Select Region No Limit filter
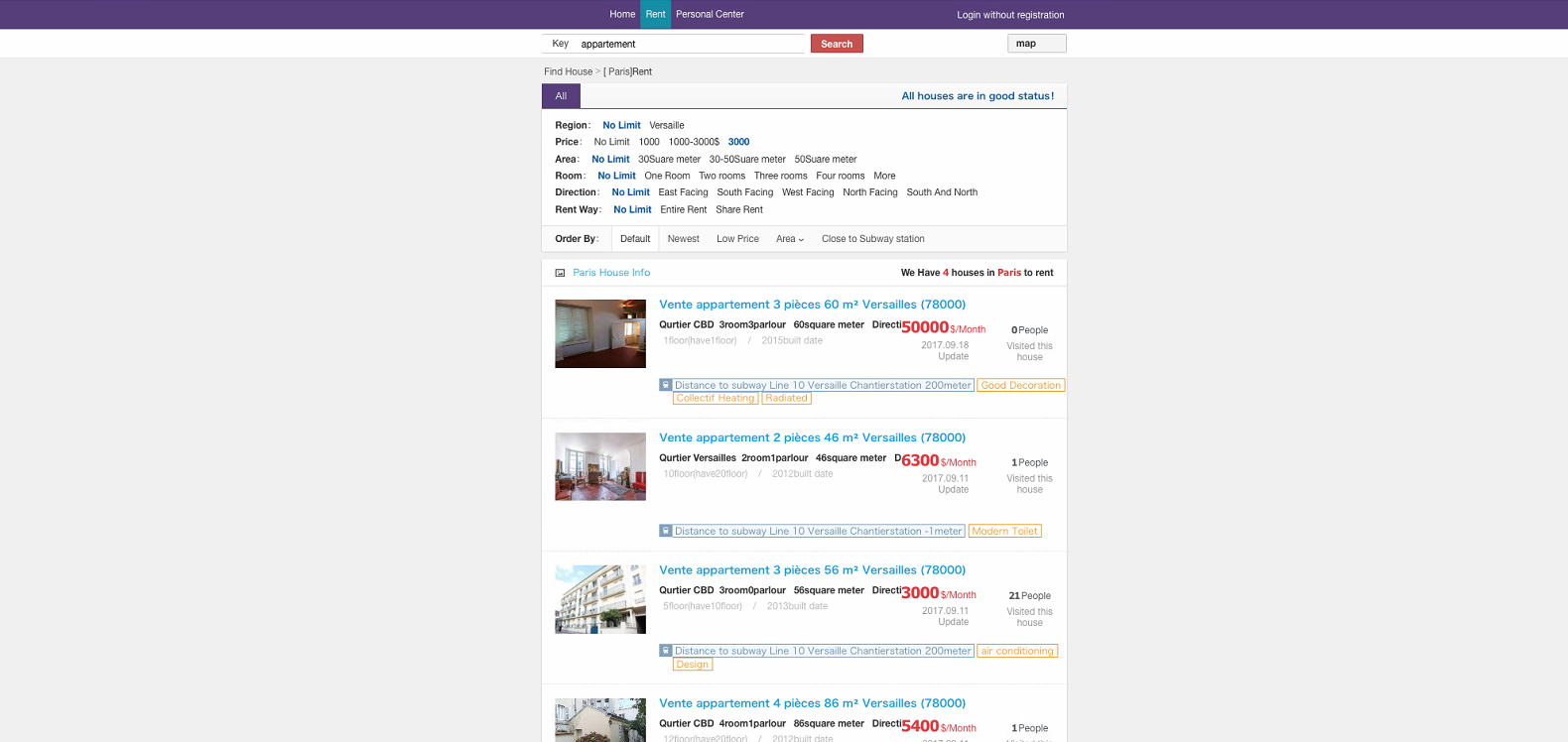 tap(621, 125)
